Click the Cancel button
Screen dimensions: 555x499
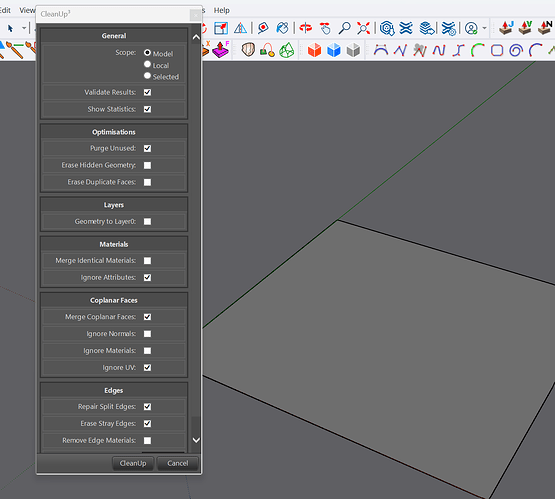coord(178,463)
